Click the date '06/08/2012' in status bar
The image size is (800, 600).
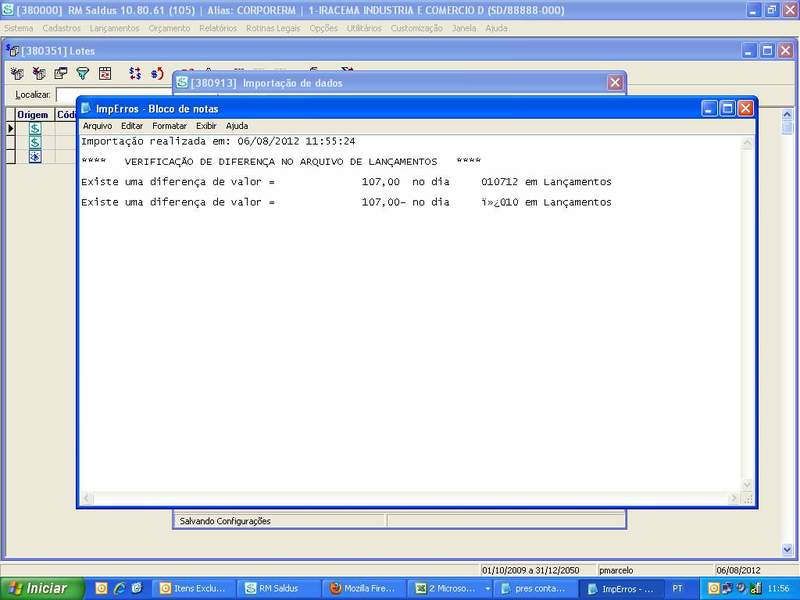[738, 570]
